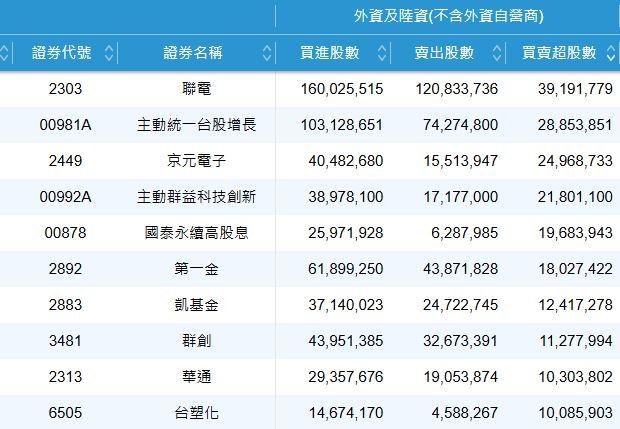
Task: Click net volume 19,683,943
Action: 575,233
